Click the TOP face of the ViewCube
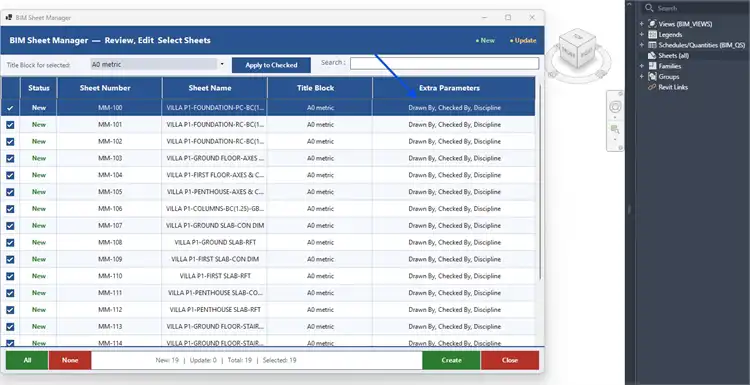750x385 pixels. (578, 37)
